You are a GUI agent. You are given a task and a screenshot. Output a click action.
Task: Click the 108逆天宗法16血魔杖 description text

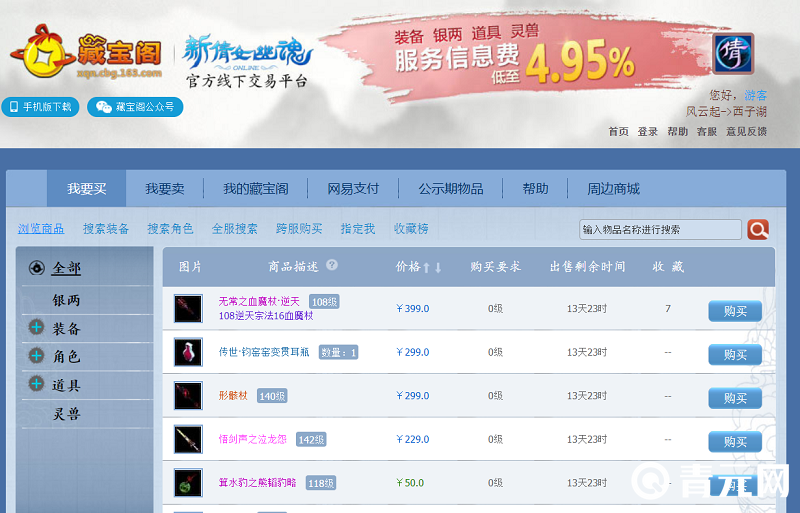point(266,316)
